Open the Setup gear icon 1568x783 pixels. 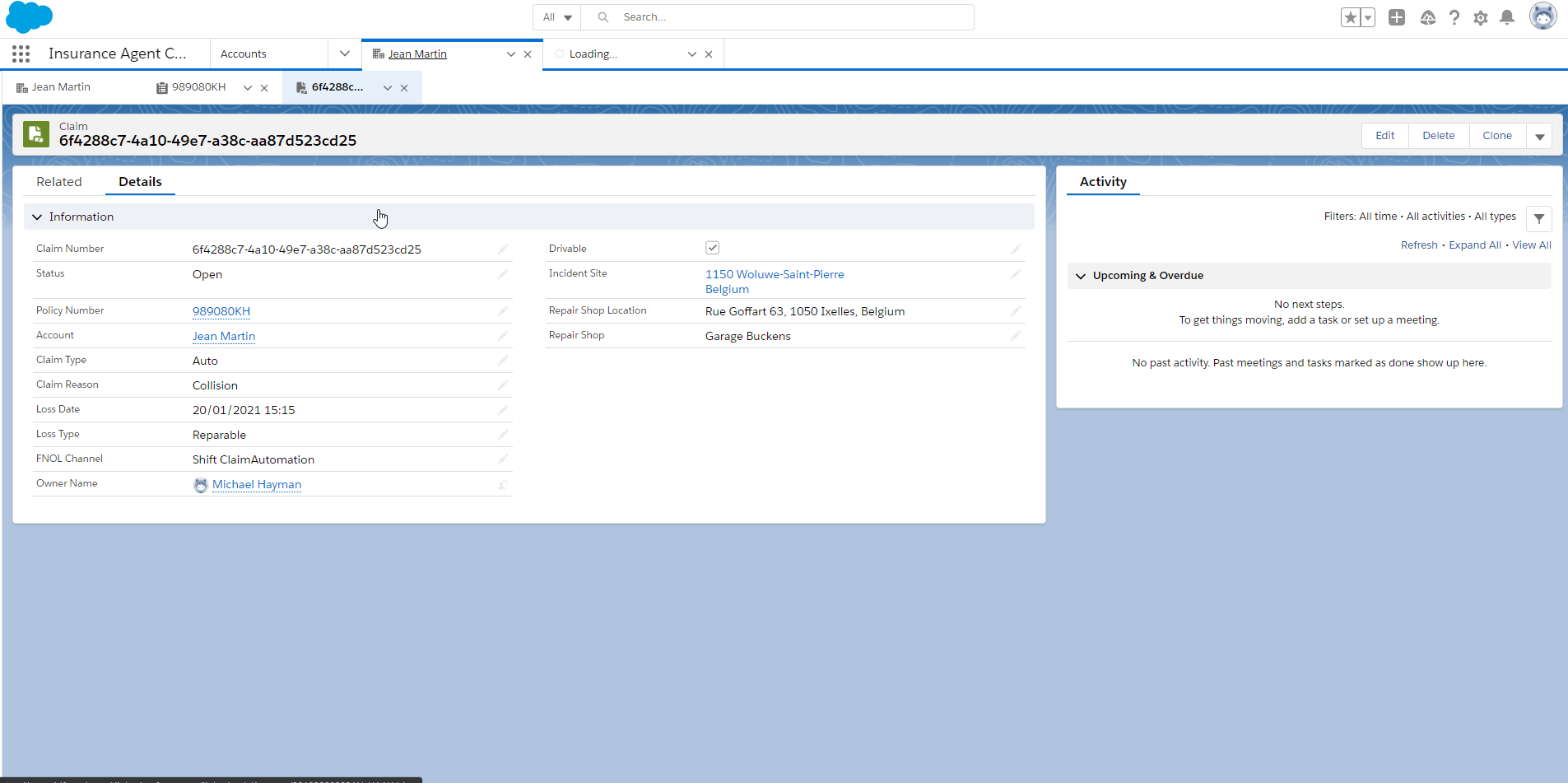tap(1481, 17)
